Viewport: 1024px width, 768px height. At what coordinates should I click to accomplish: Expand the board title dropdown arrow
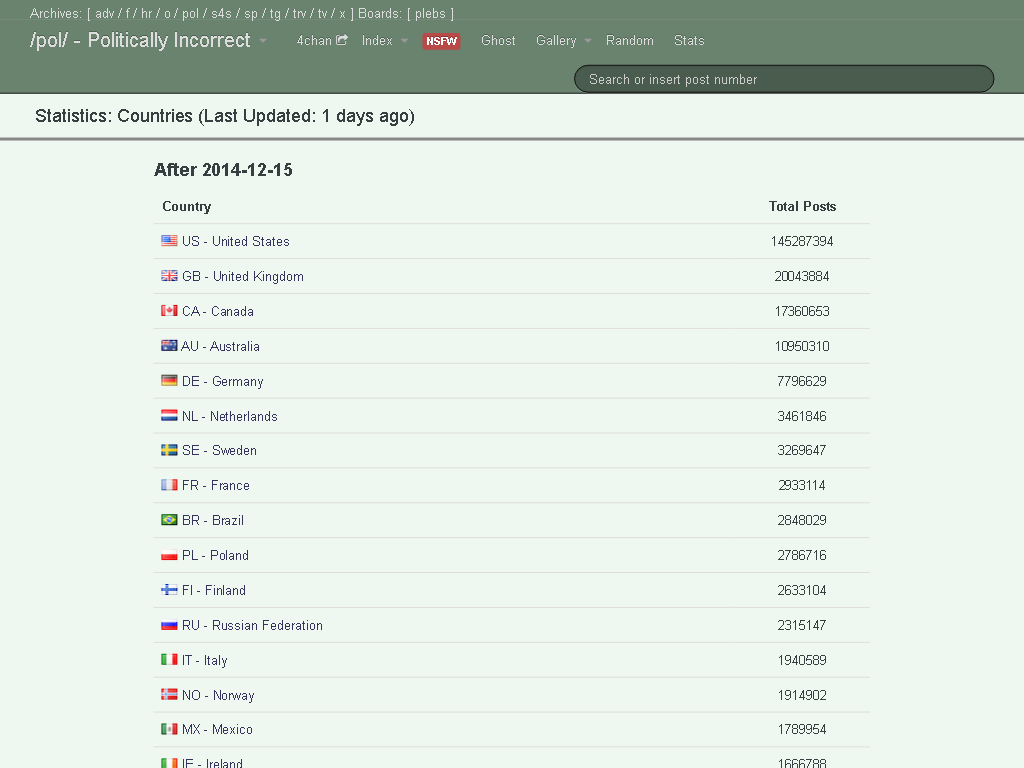click(263, 41)
